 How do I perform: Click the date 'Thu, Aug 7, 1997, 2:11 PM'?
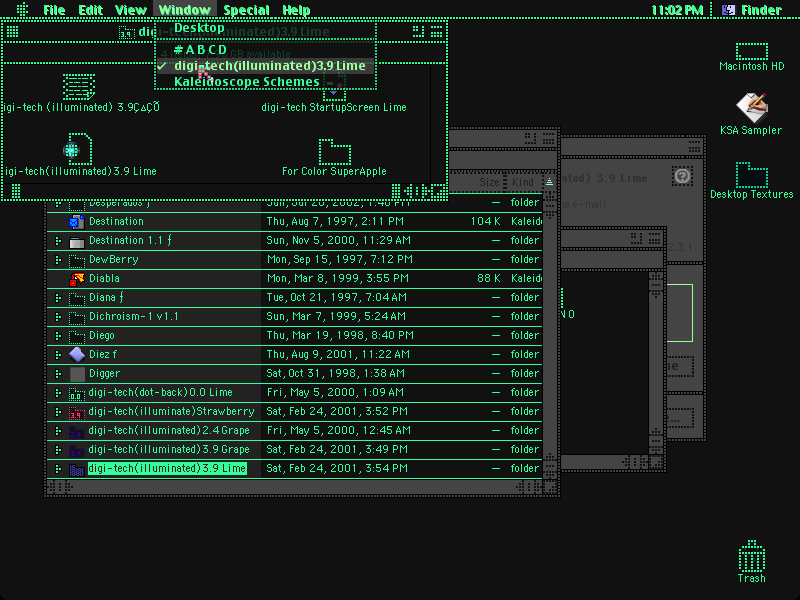coord(335,221)
